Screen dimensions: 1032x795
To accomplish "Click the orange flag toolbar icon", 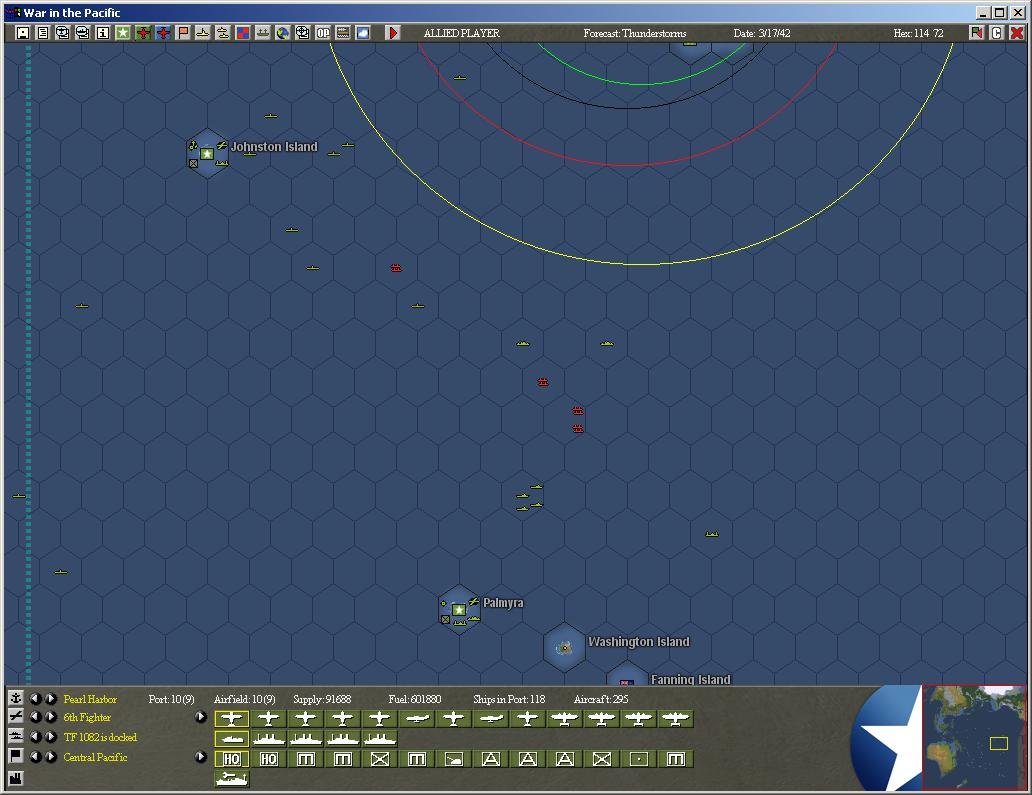I will (x=183, y=33).
